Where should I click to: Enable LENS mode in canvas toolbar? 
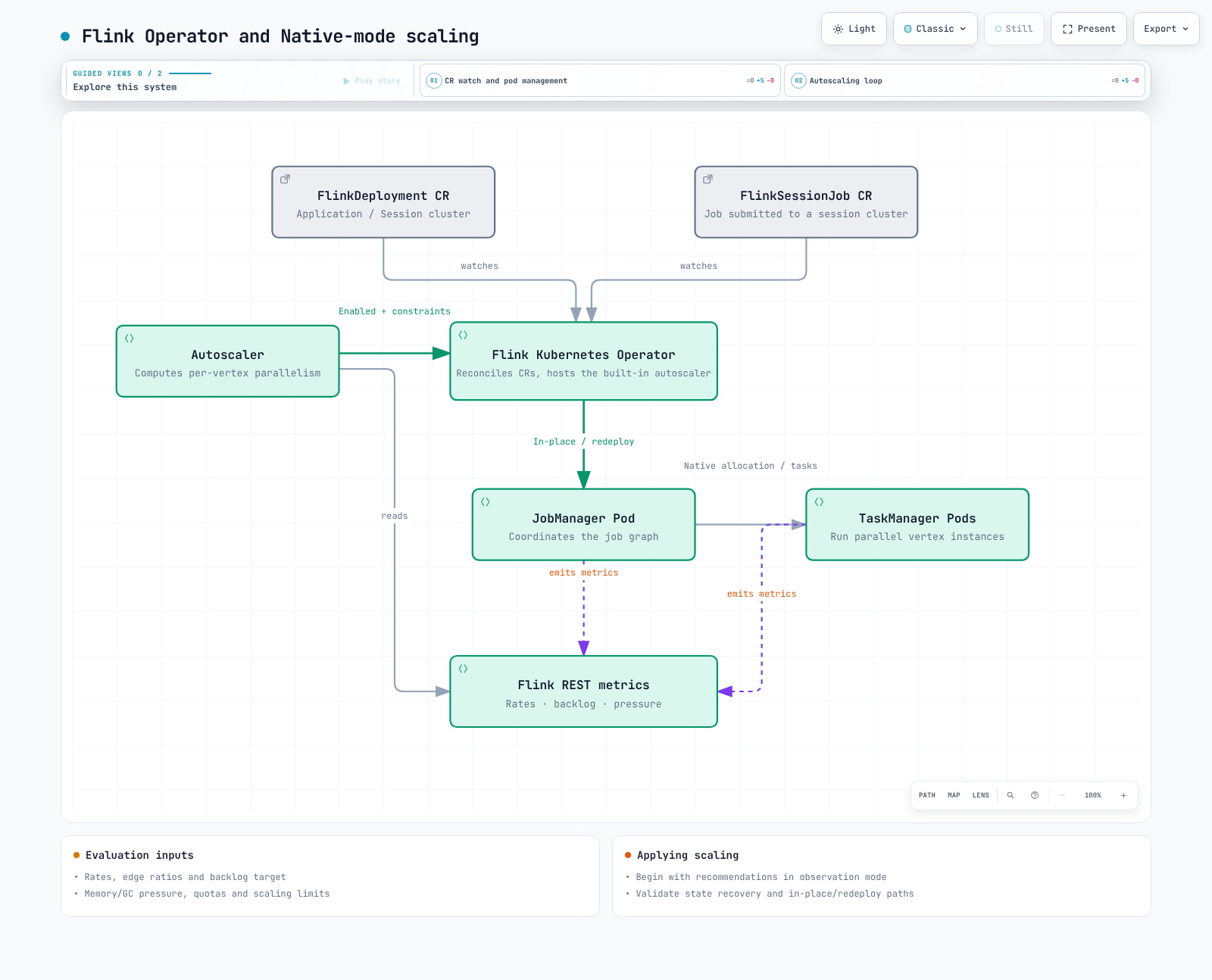981,795
